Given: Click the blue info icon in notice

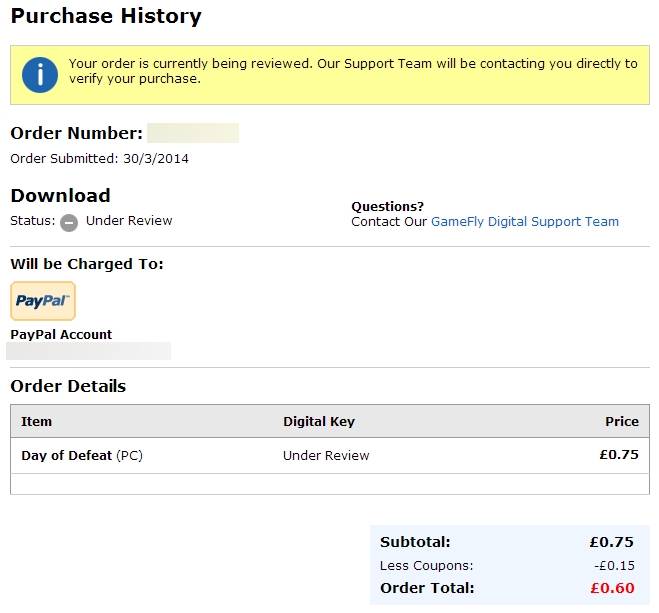Looking at the screenshot, I should (40, 75).
